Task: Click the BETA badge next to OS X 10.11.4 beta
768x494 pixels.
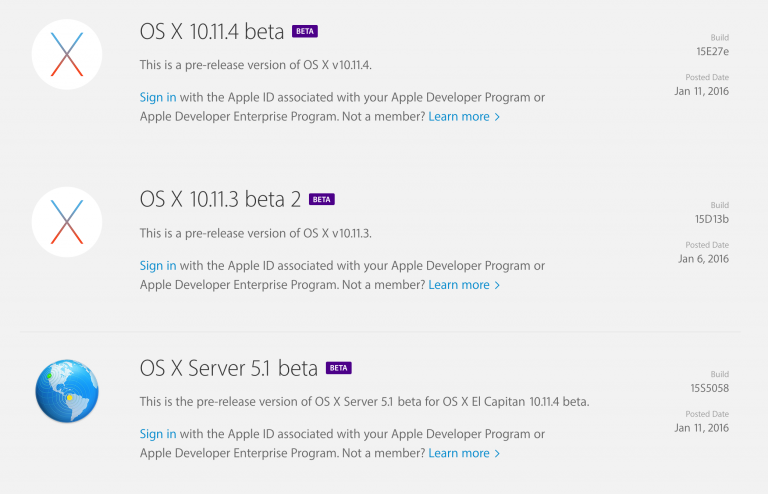Action: (x=305, y=31)
